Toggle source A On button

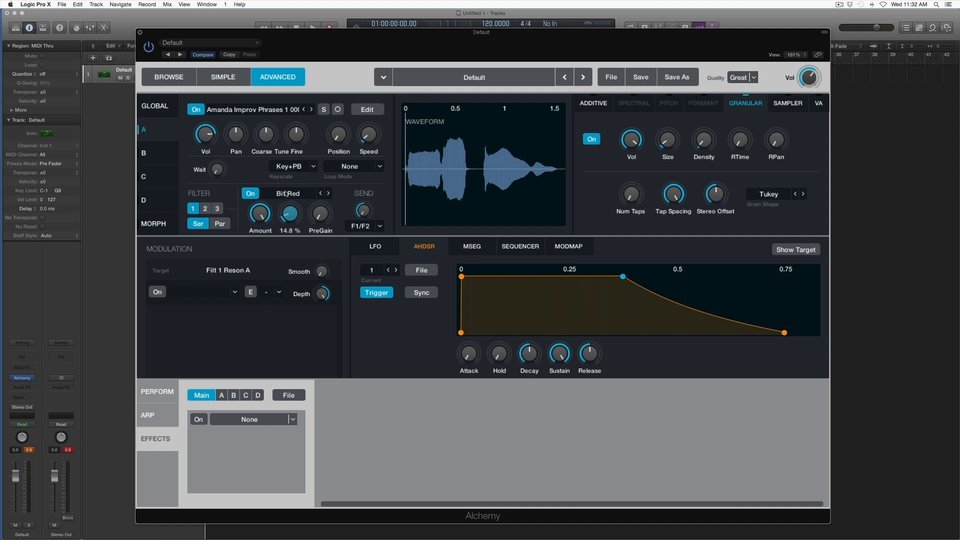195,110
